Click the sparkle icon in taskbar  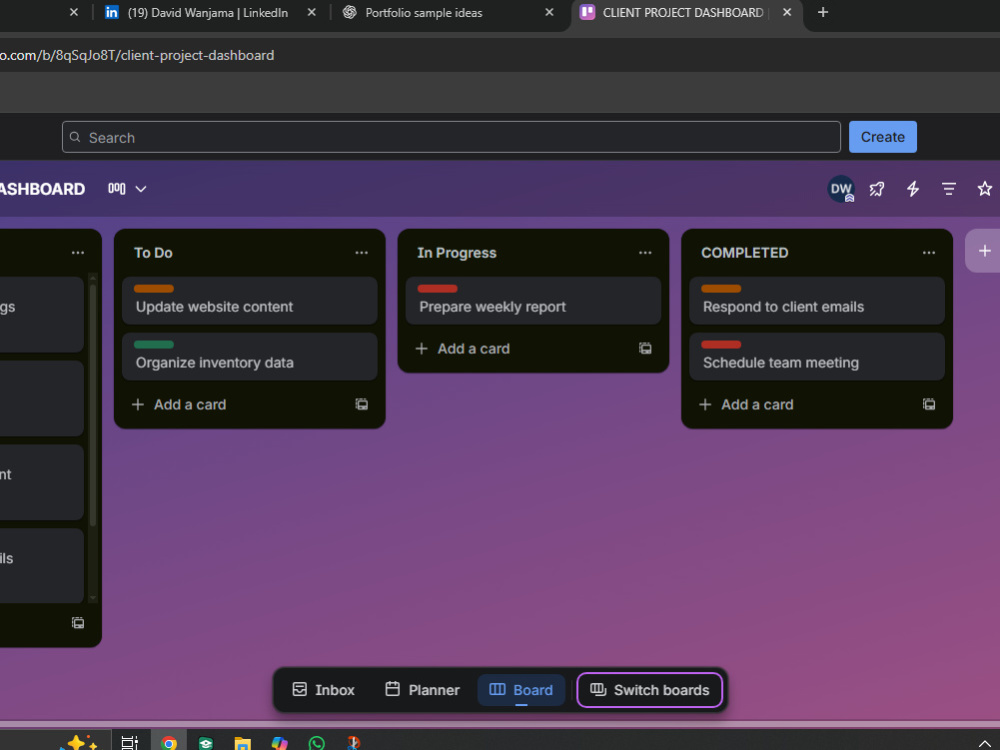click(x=78, y=742)
